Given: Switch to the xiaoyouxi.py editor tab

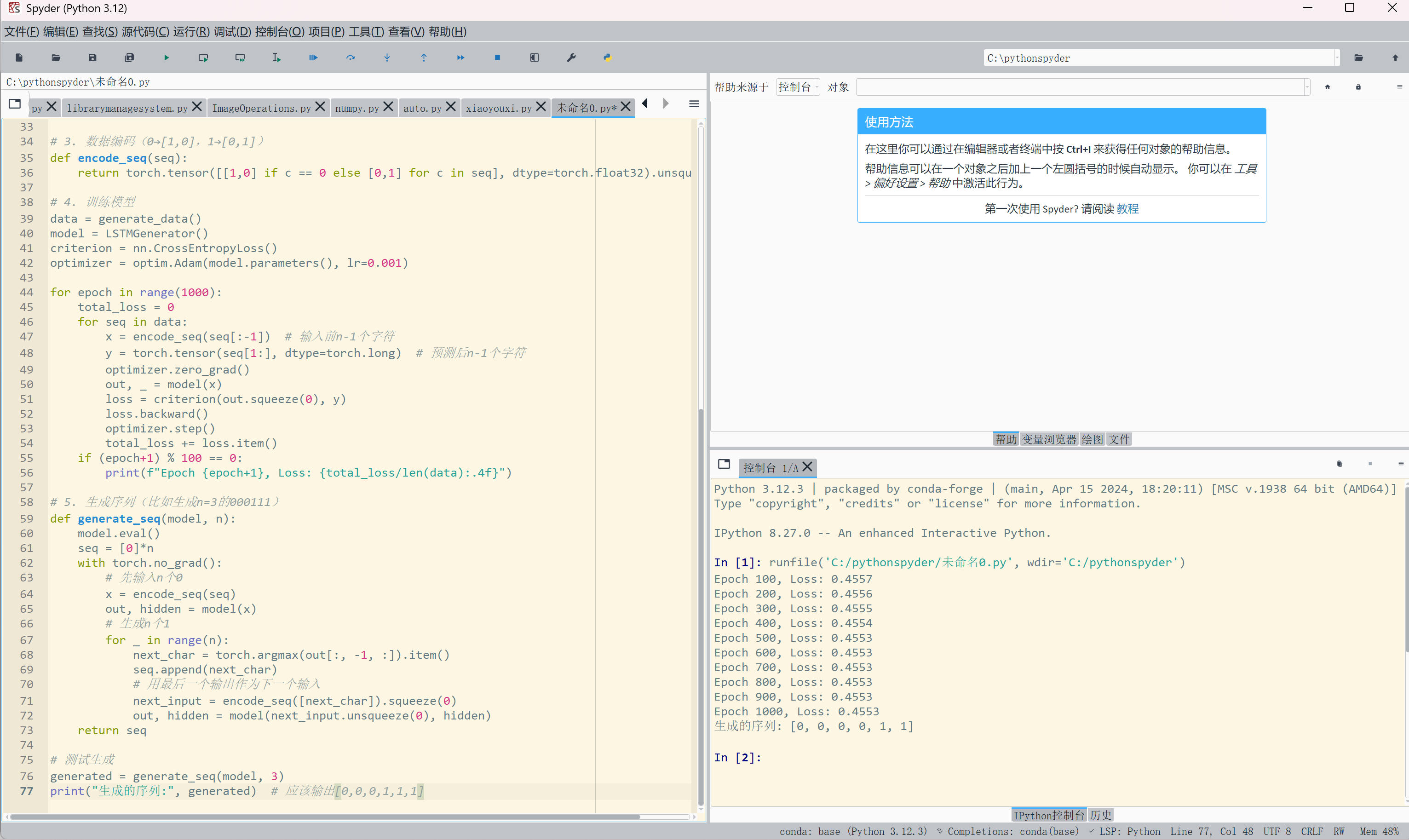Looking at the screenshot, I should click(x=499, y=108).
